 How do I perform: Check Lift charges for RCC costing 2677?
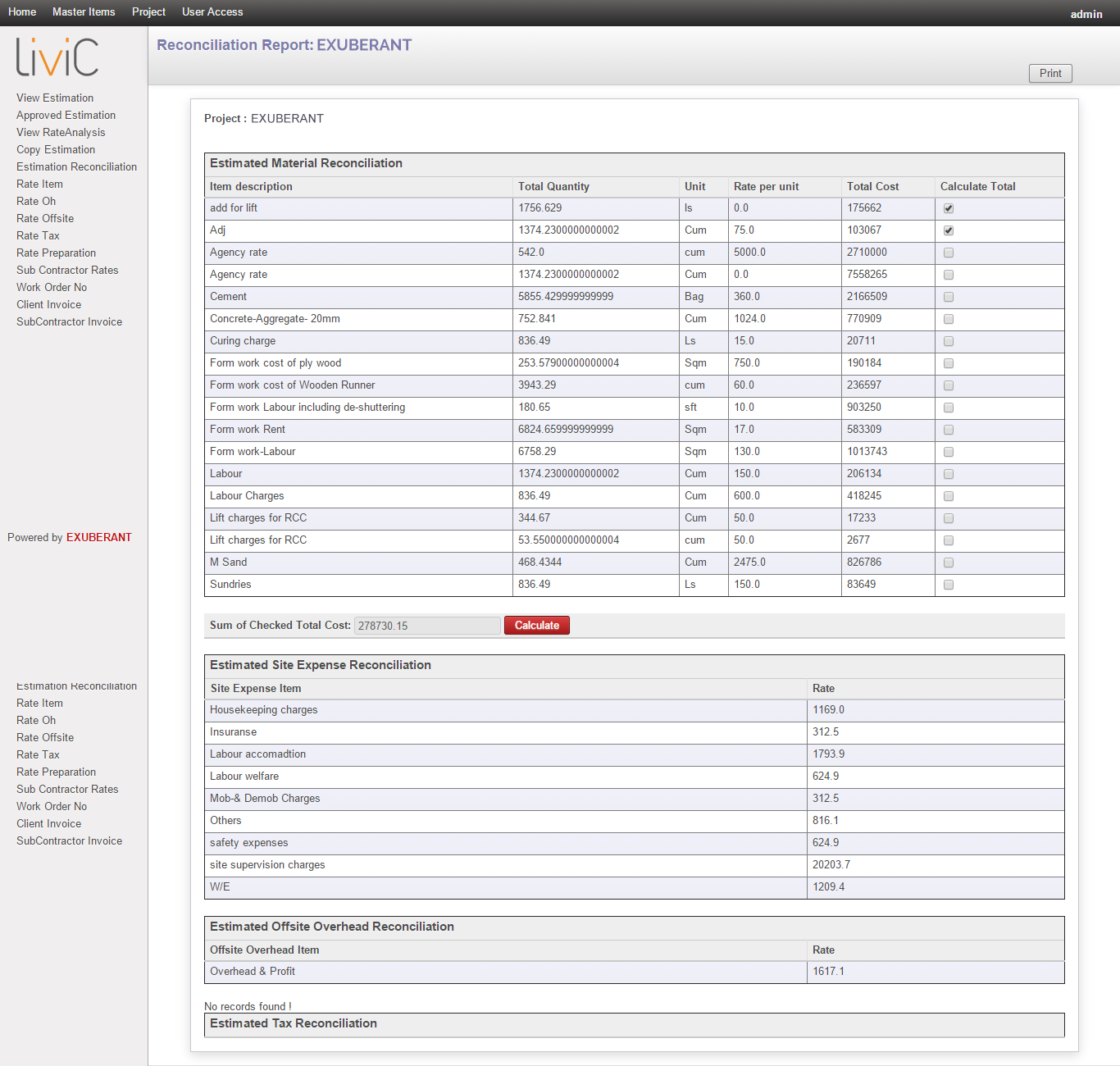(949, 540)
